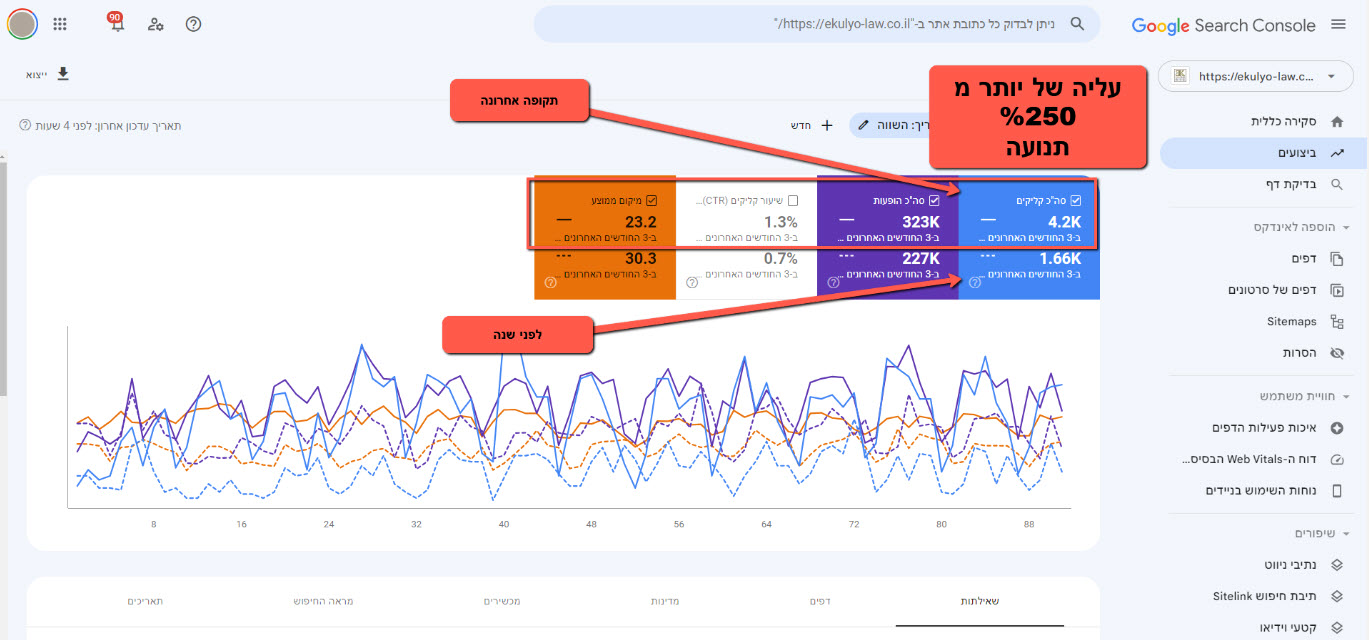
Task: Open the Google apps grid
Action: [60, 24]
